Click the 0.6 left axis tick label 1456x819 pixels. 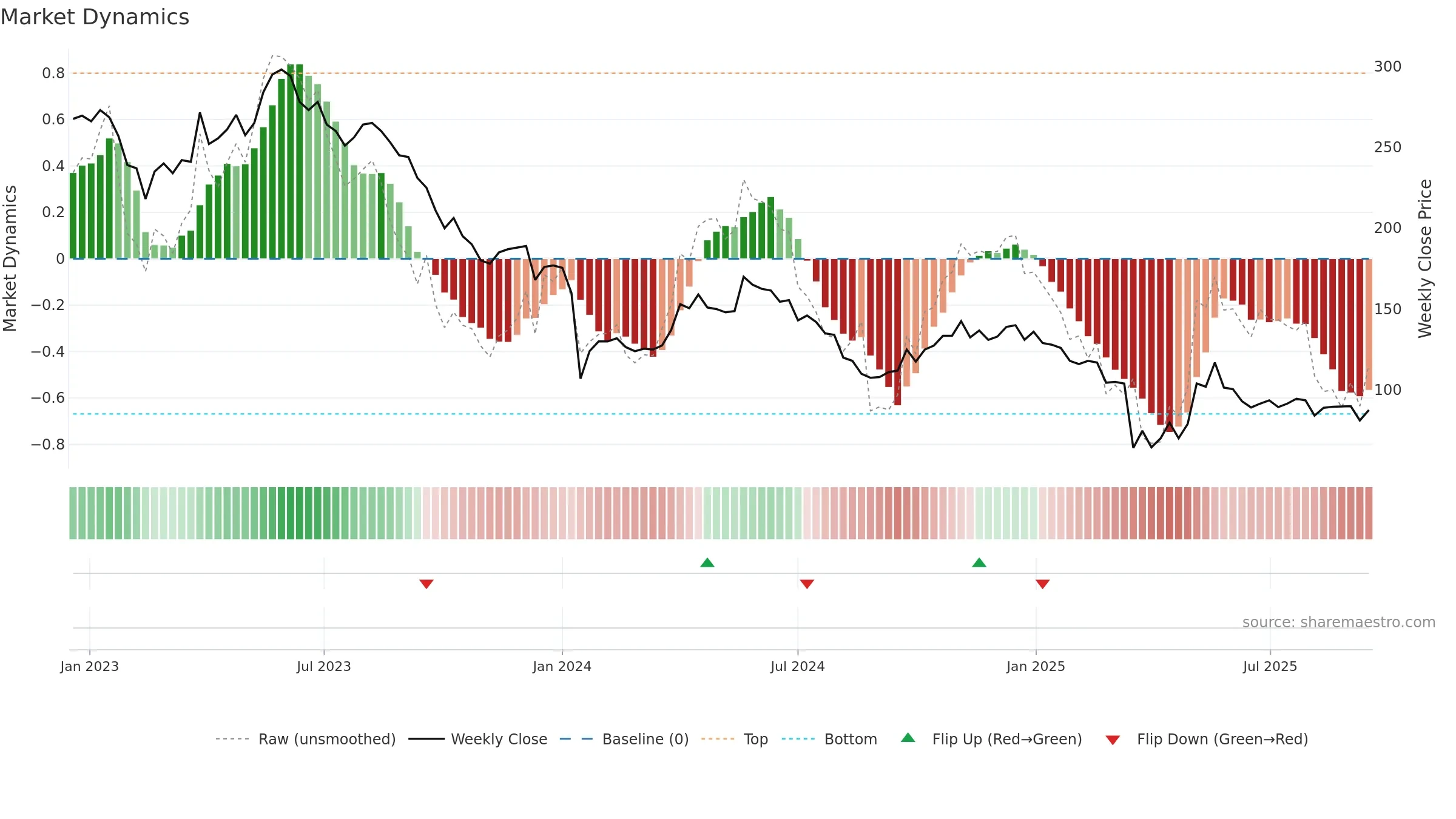tap(53, 120)
